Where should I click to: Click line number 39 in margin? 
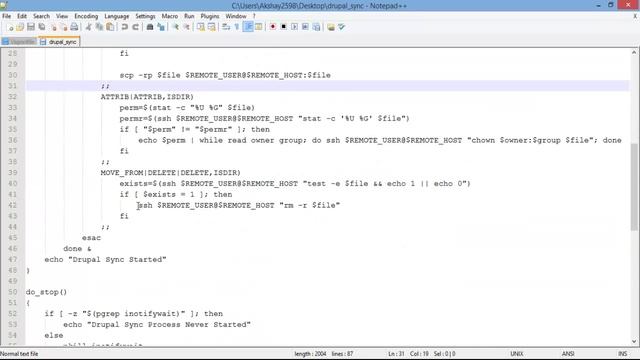13,173
